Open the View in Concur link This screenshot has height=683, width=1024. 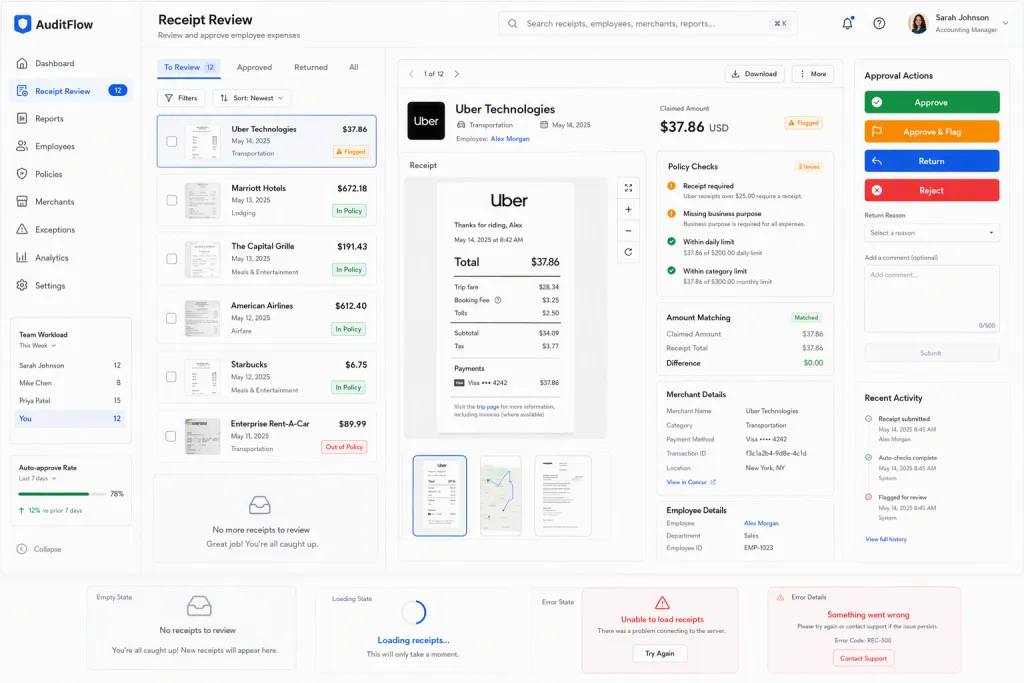(691, 482)
